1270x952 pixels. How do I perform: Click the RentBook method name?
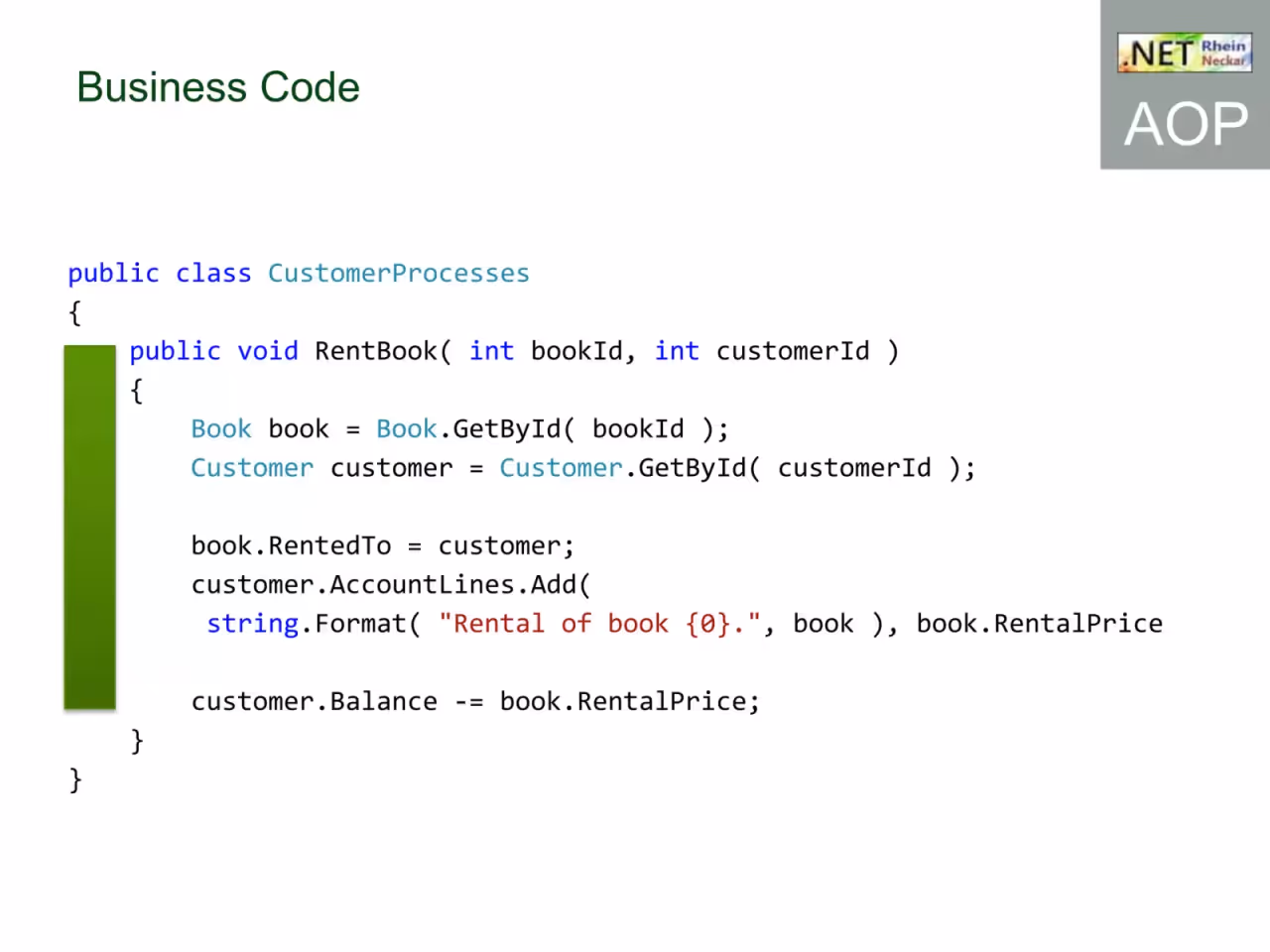[x=375, y=351]
